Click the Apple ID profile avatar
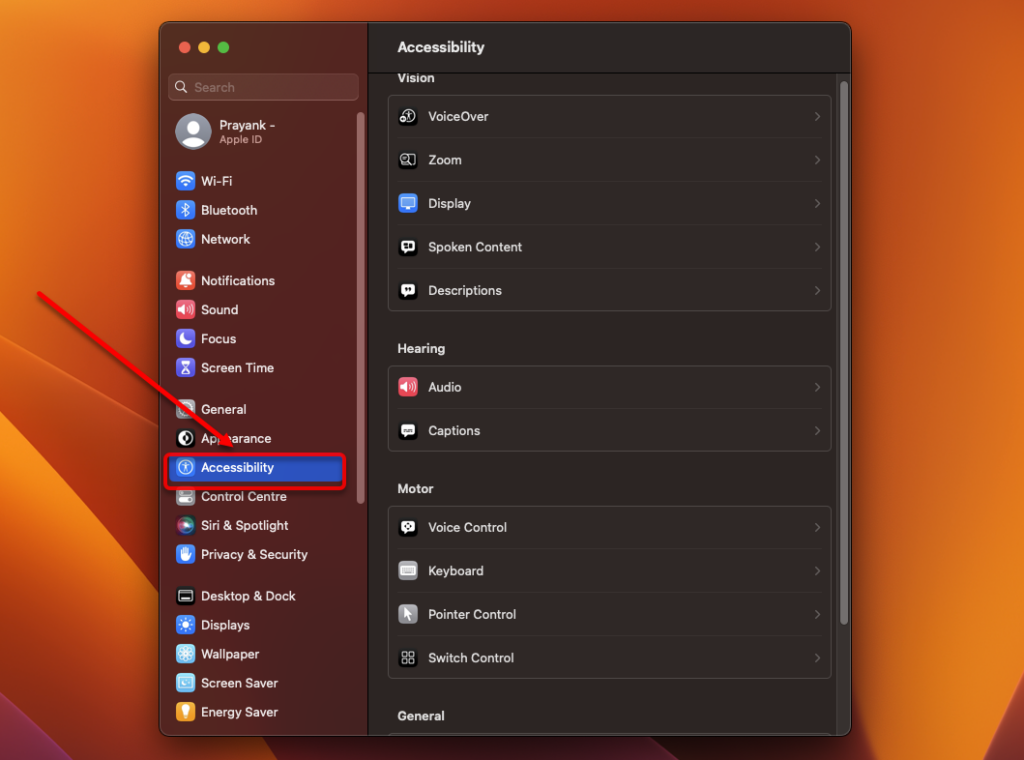The width and height of the screenshot is (1024, 760). tap(193, 131)
